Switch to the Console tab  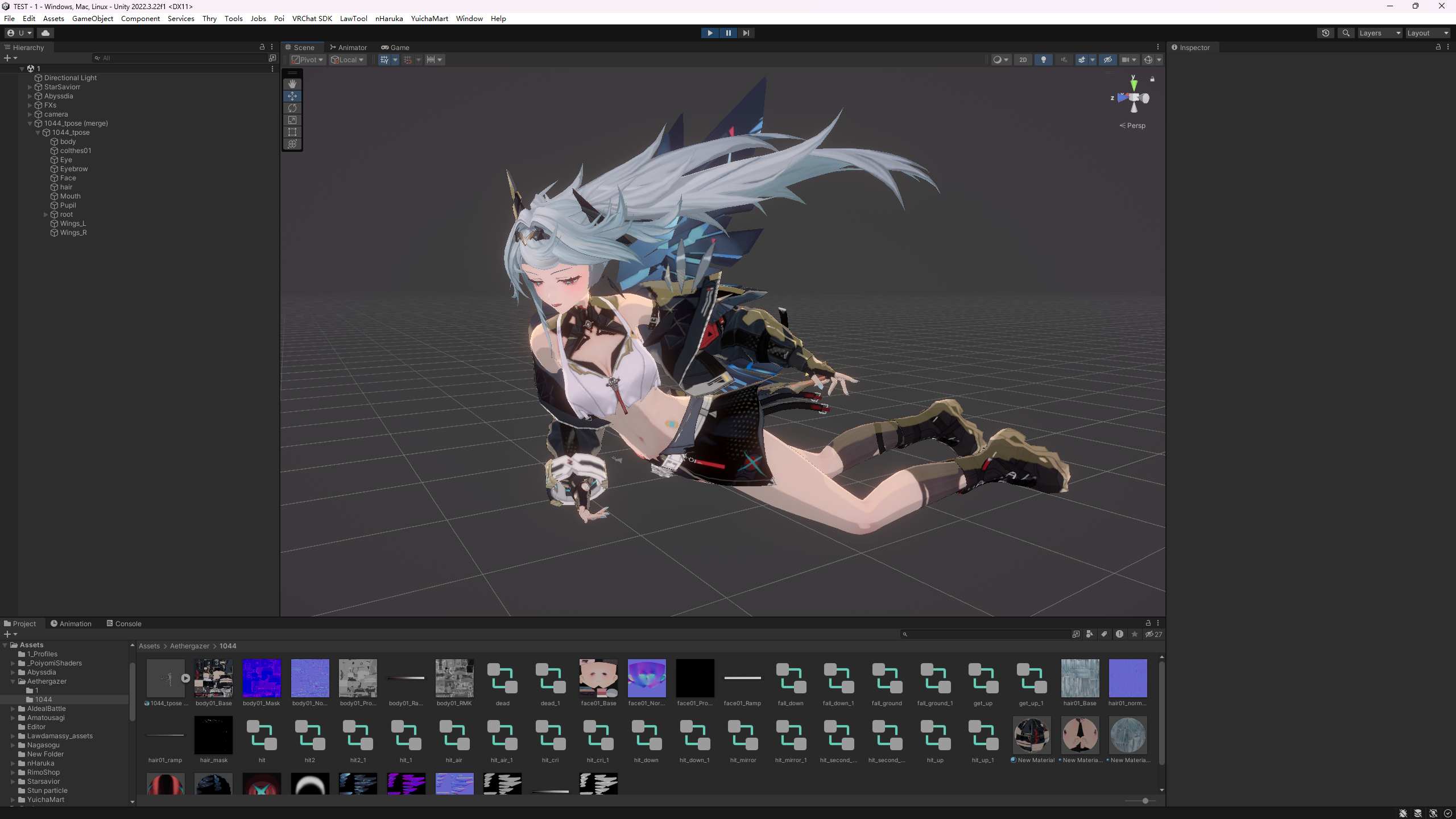point(124,623)
